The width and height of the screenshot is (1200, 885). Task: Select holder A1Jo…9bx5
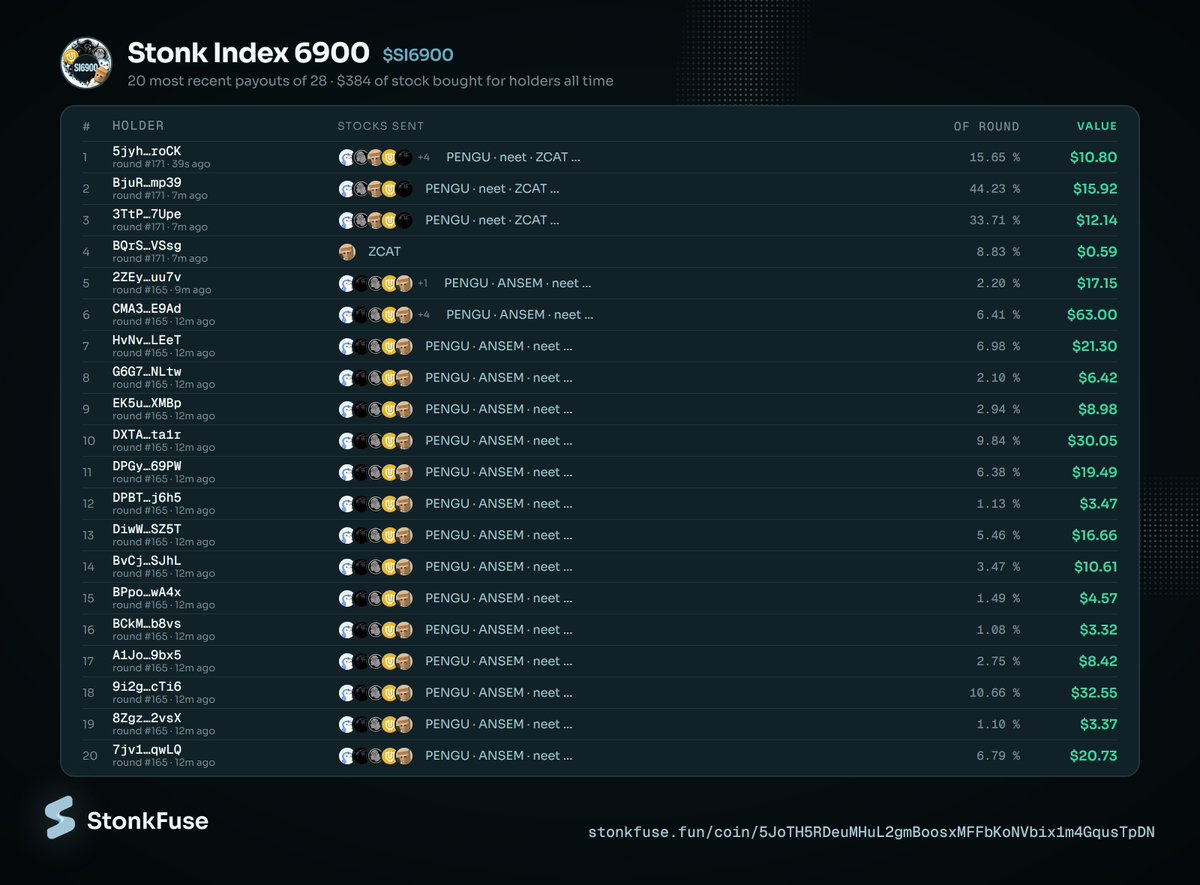pos(147,655)
